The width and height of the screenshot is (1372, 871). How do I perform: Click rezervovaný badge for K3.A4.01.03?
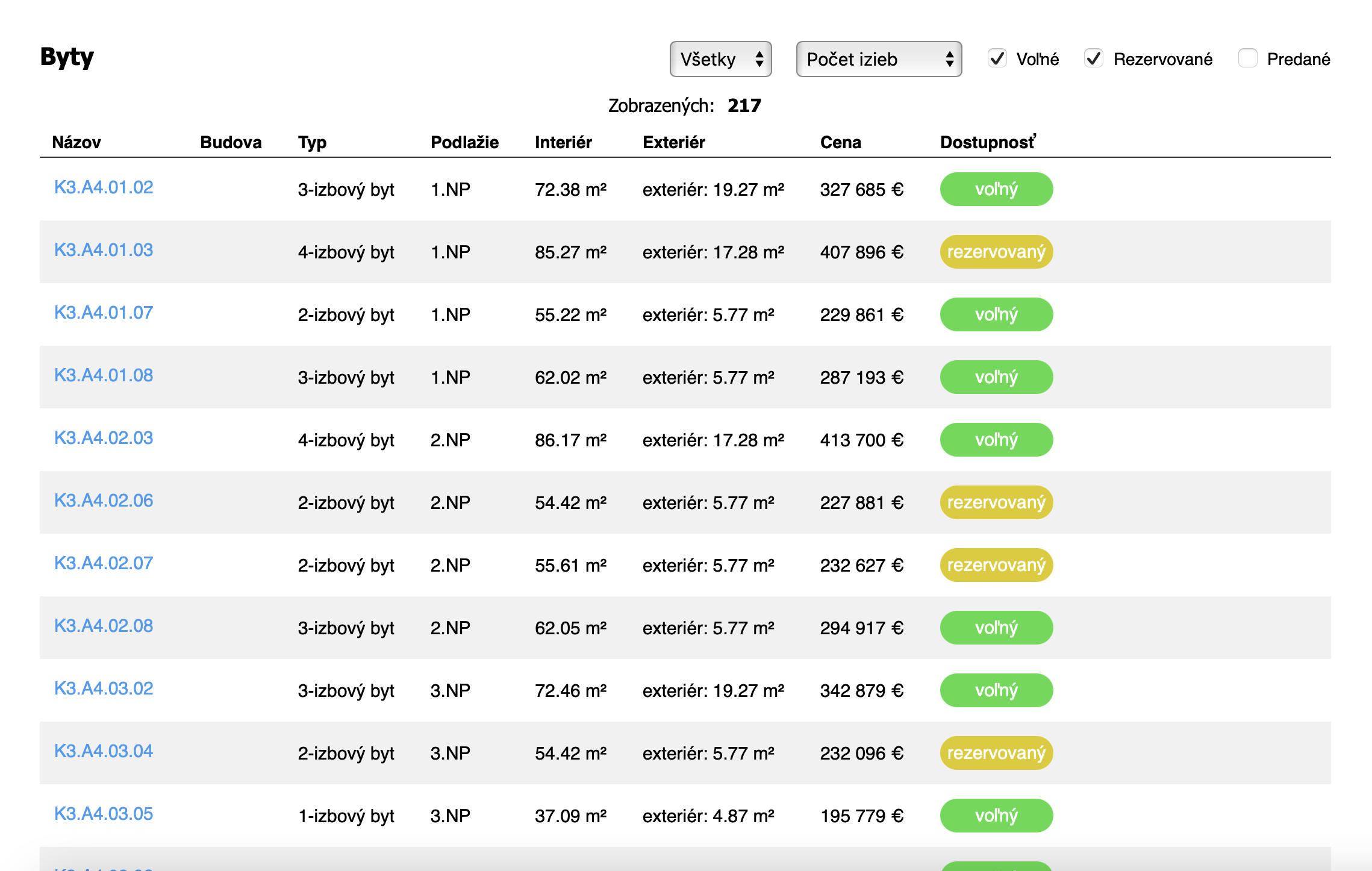996,252
